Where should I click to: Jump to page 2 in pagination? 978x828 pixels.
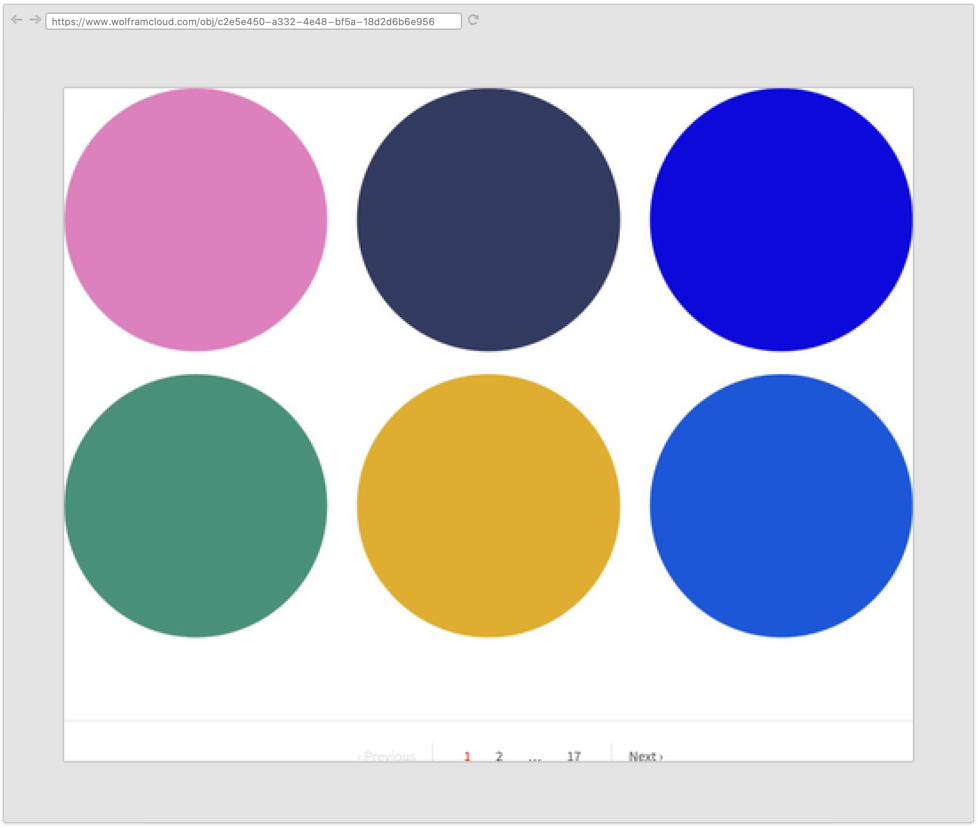499,756
